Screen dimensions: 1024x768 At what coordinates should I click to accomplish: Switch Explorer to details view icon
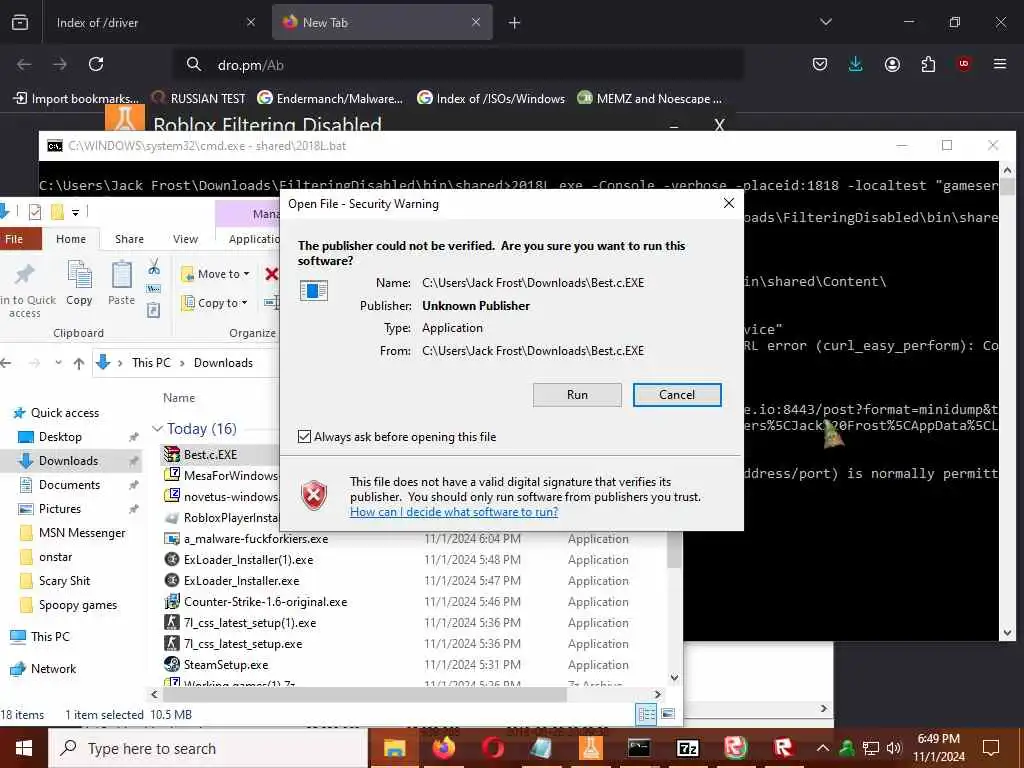coord(647,714)
